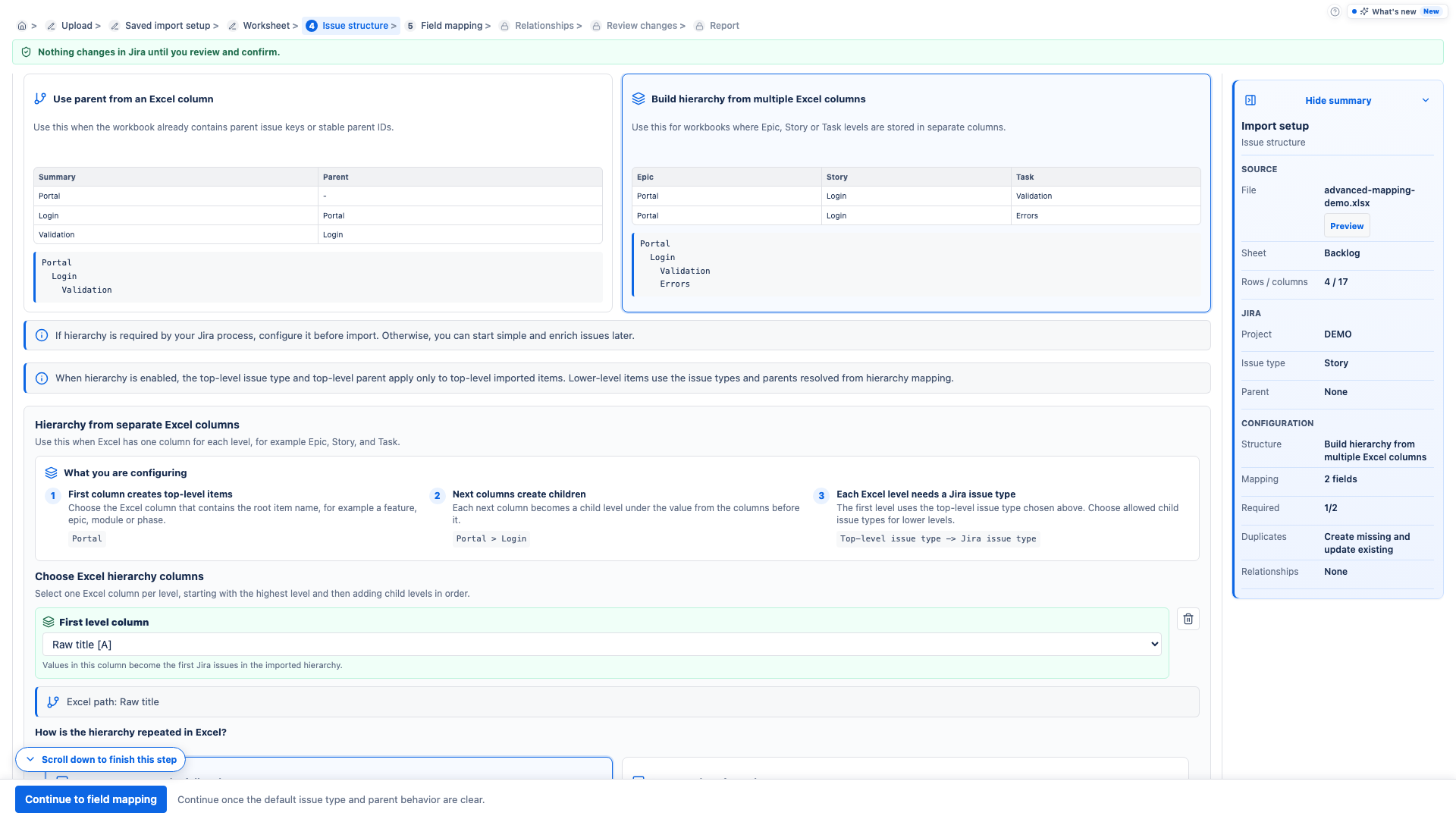Click the info icon about top-level issue type

pos(42,378)
